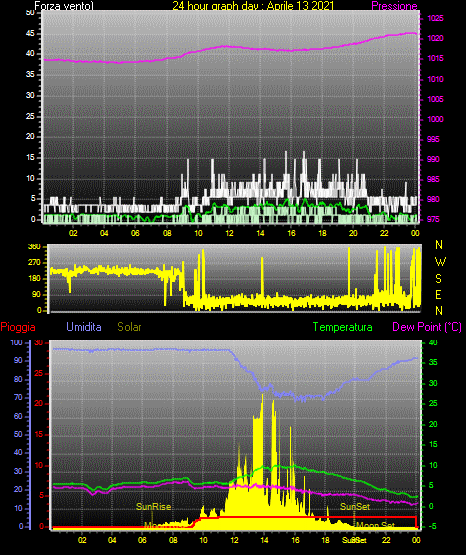Click the 40 temperature axis value
This screenshot has width=466, height=555.
(x=433, y=342)
